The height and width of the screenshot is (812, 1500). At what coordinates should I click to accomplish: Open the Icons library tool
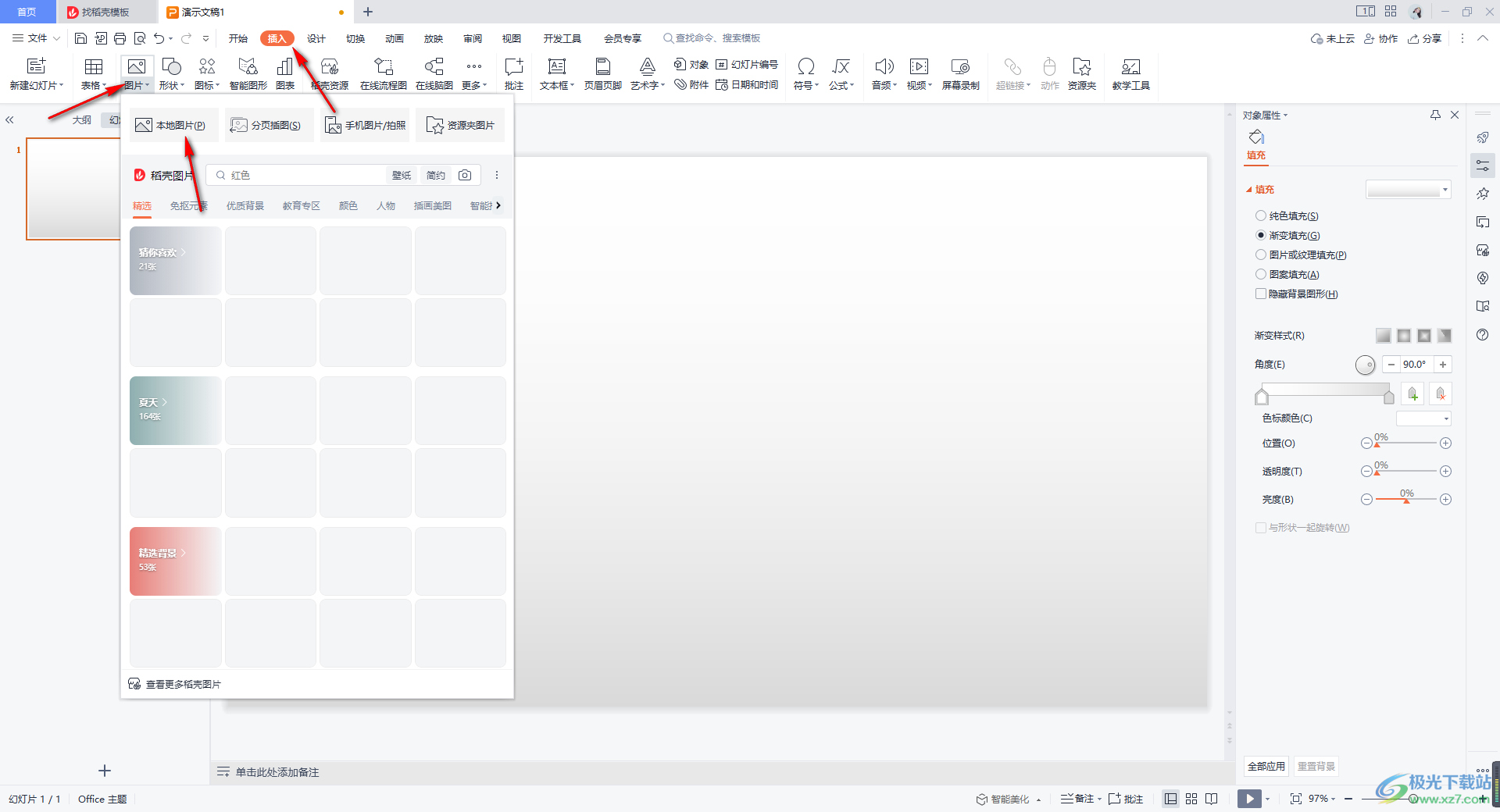[x=207, y=73]
